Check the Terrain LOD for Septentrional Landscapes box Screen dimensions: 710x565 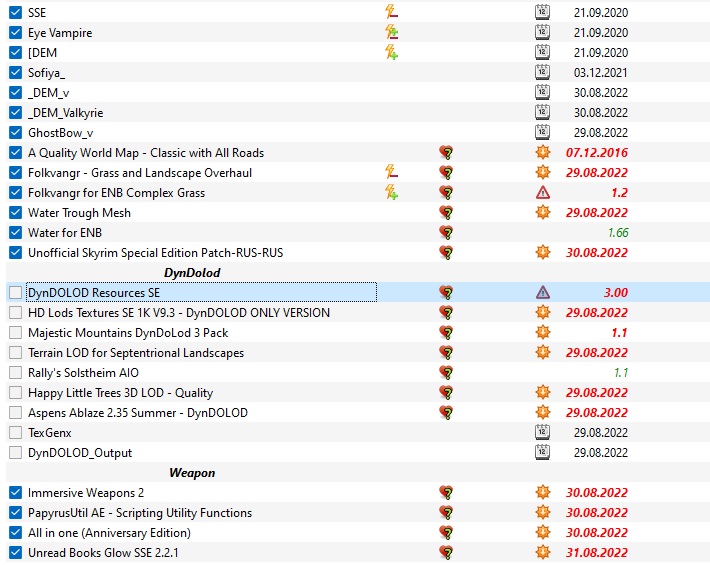coord(15,353)
